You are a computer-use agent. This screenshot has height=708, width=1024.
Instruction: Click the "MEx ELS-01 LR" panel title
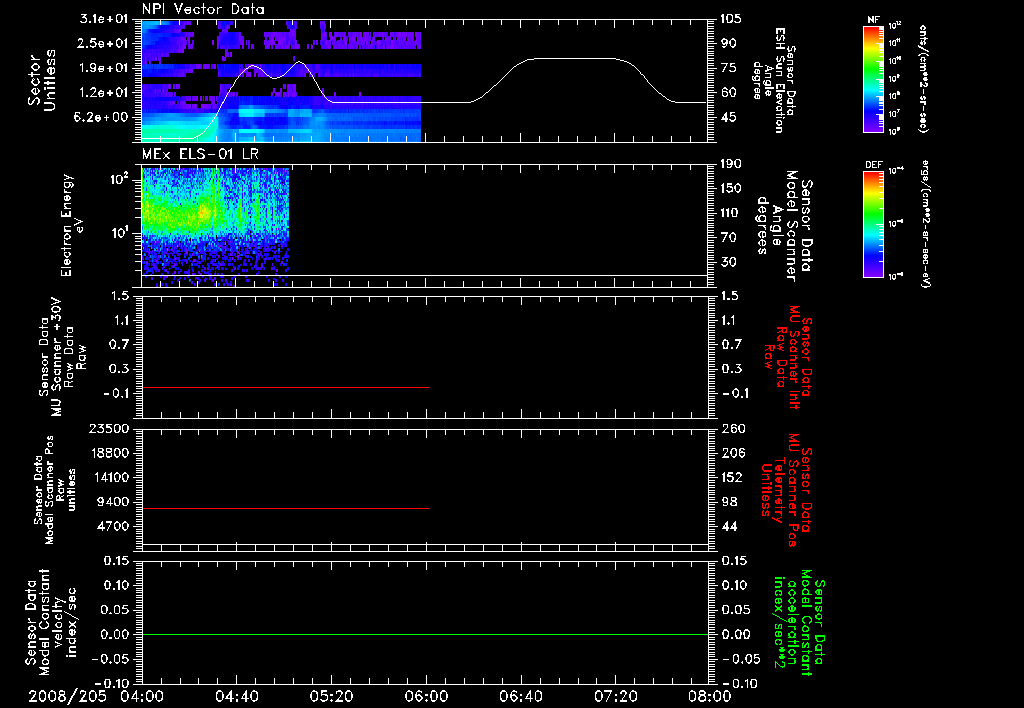(200, 154)
